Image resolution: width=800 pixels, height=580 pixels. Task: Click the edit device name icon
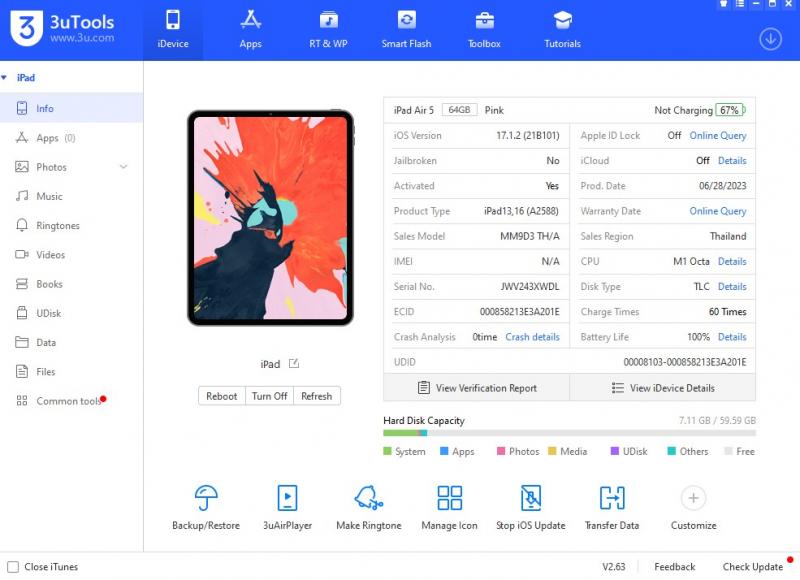[x=294, y=364]
